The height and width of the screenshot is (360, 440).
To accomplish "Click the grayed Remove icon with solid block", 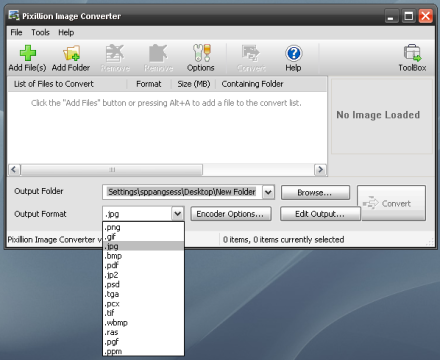I will click(x=158, y=53).
